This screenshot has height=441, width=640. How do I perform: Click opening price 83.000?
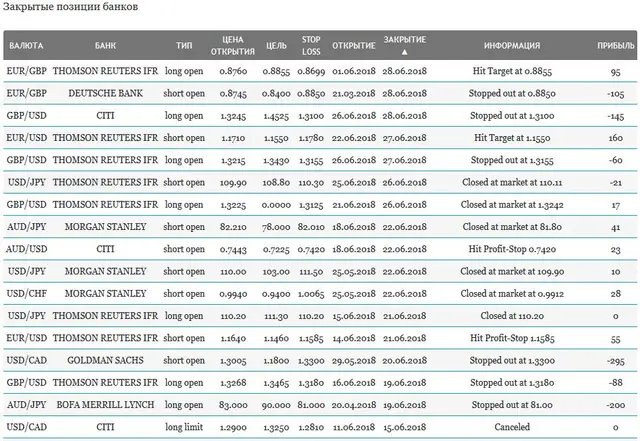point(233,405)
